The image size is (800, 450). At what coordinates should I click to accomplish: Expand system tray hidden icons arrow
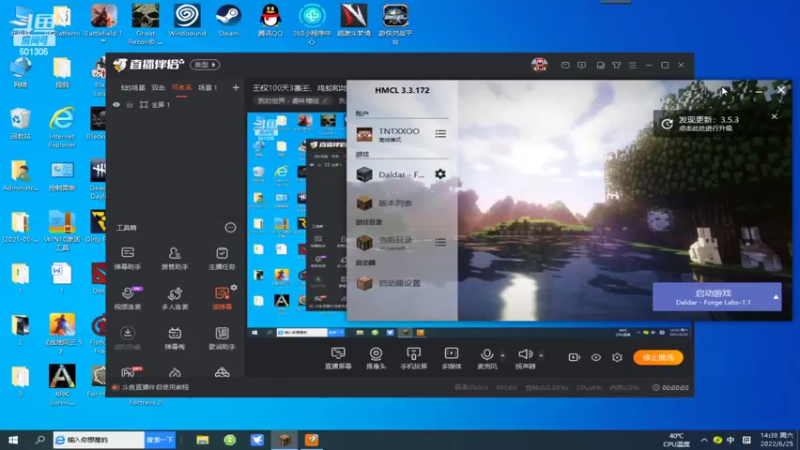pos(704,440)
